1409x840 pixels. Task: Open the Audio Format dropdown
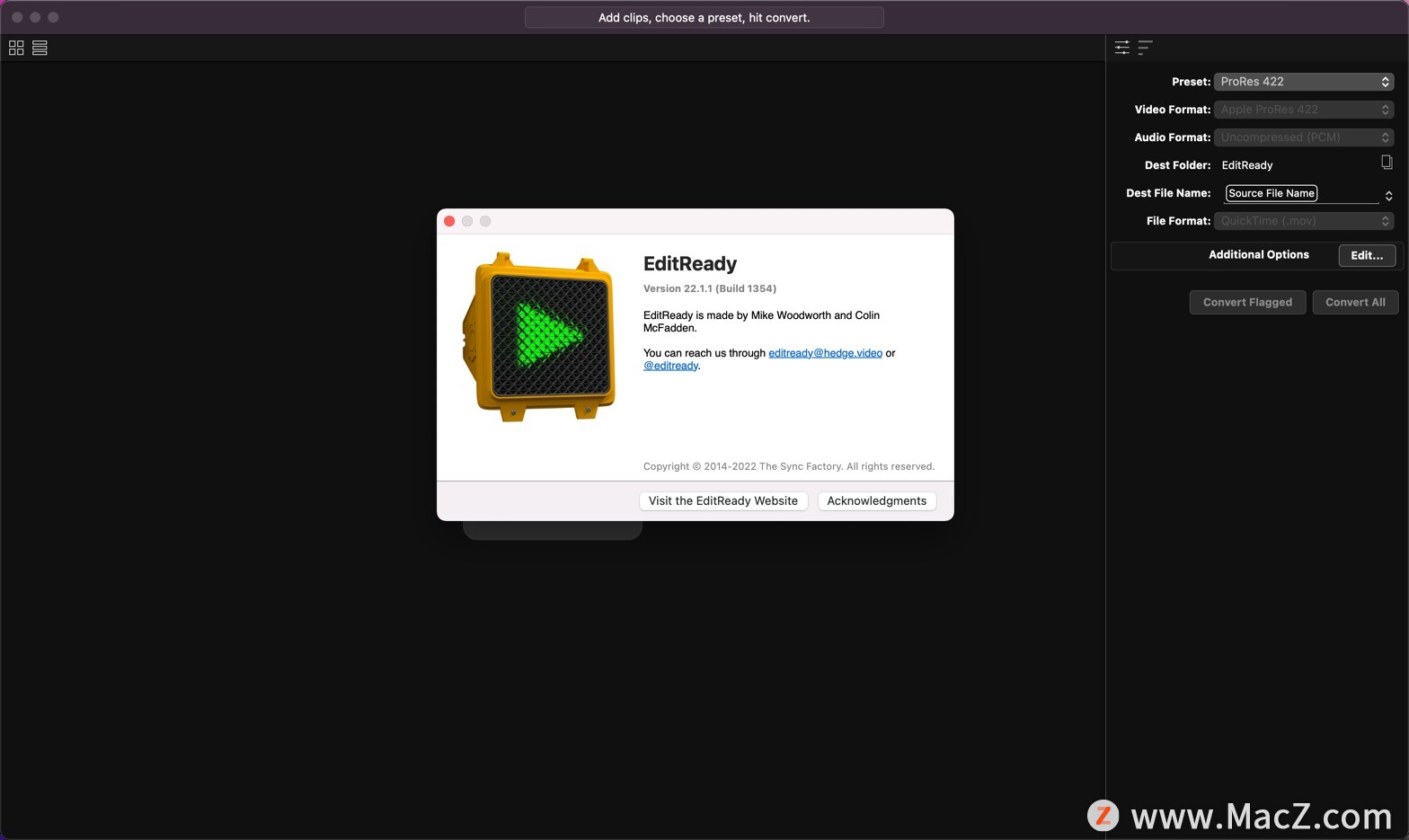pyautogui.click(x=1304, y=137)
